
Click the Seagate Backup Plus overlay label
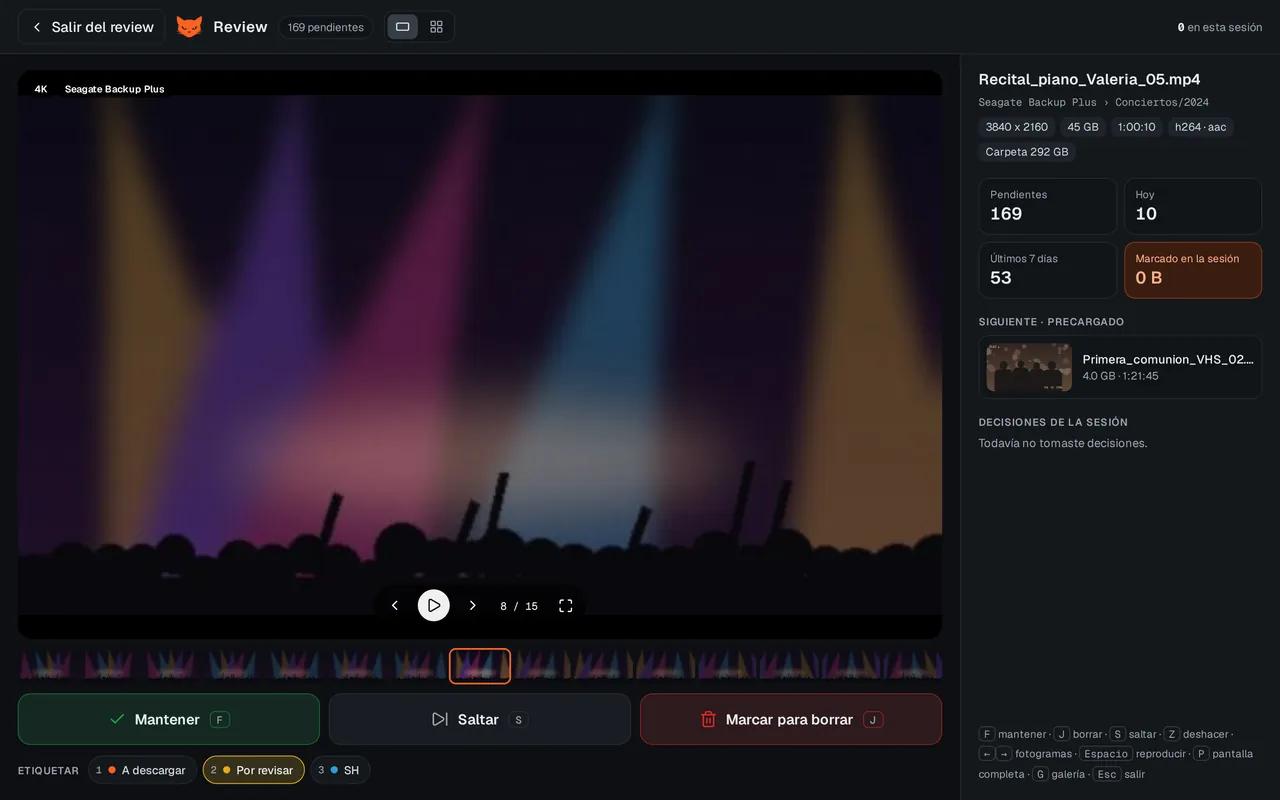click(115, 89)
